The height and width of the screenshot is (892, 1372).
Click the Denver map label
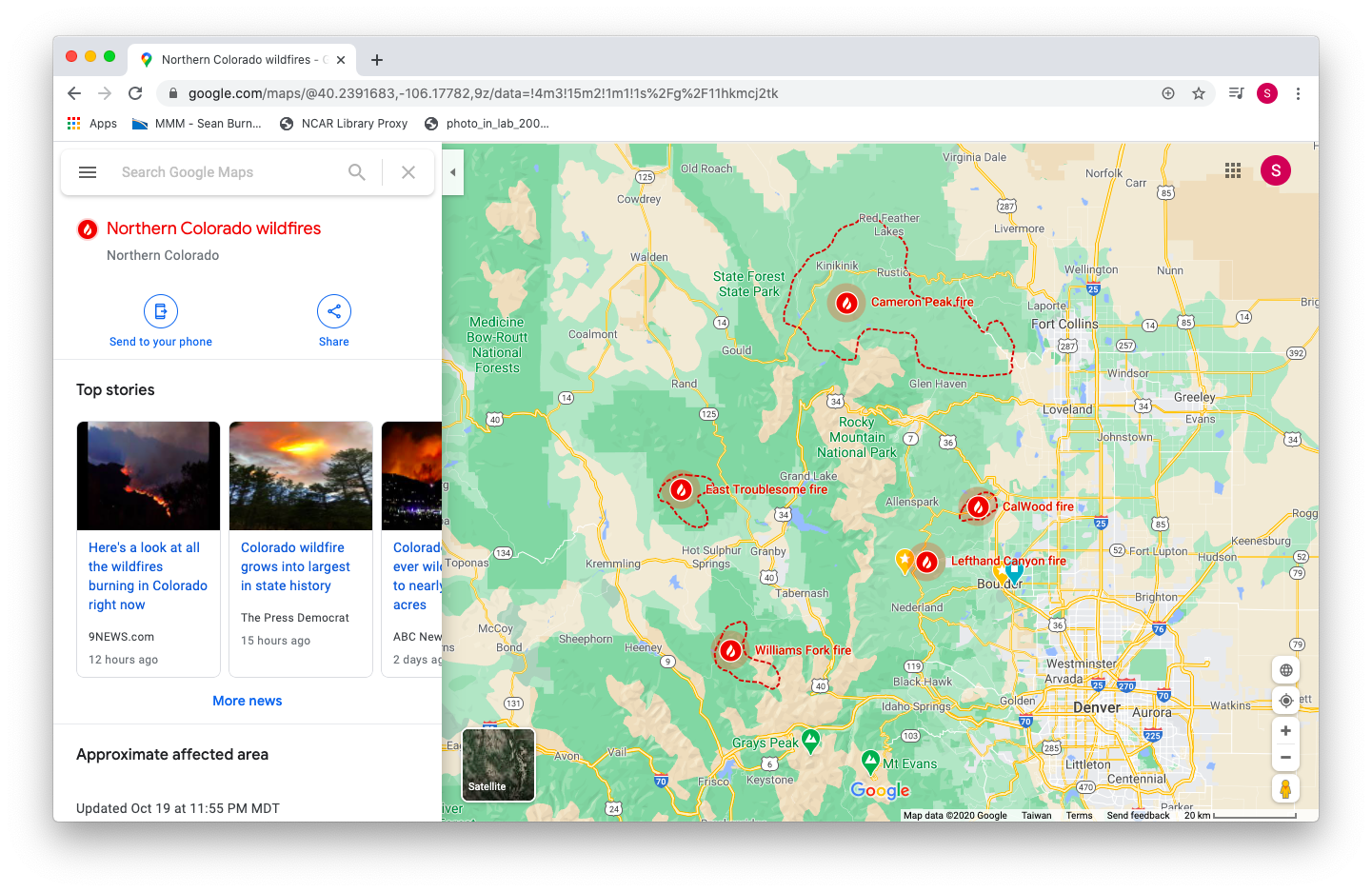(1097, 707)
